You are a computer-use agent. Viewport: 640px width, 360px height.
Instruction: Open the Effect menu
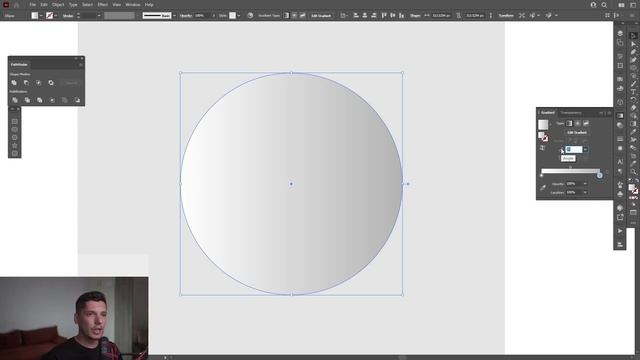(x=102, y=5)
